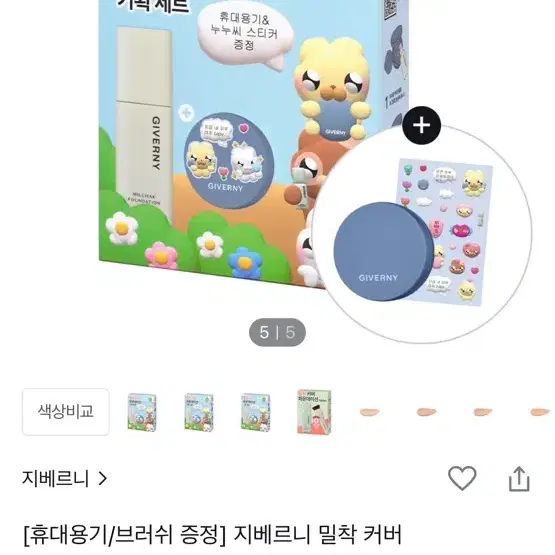Choose the third foundation shade swatch

tap(483, 412)
